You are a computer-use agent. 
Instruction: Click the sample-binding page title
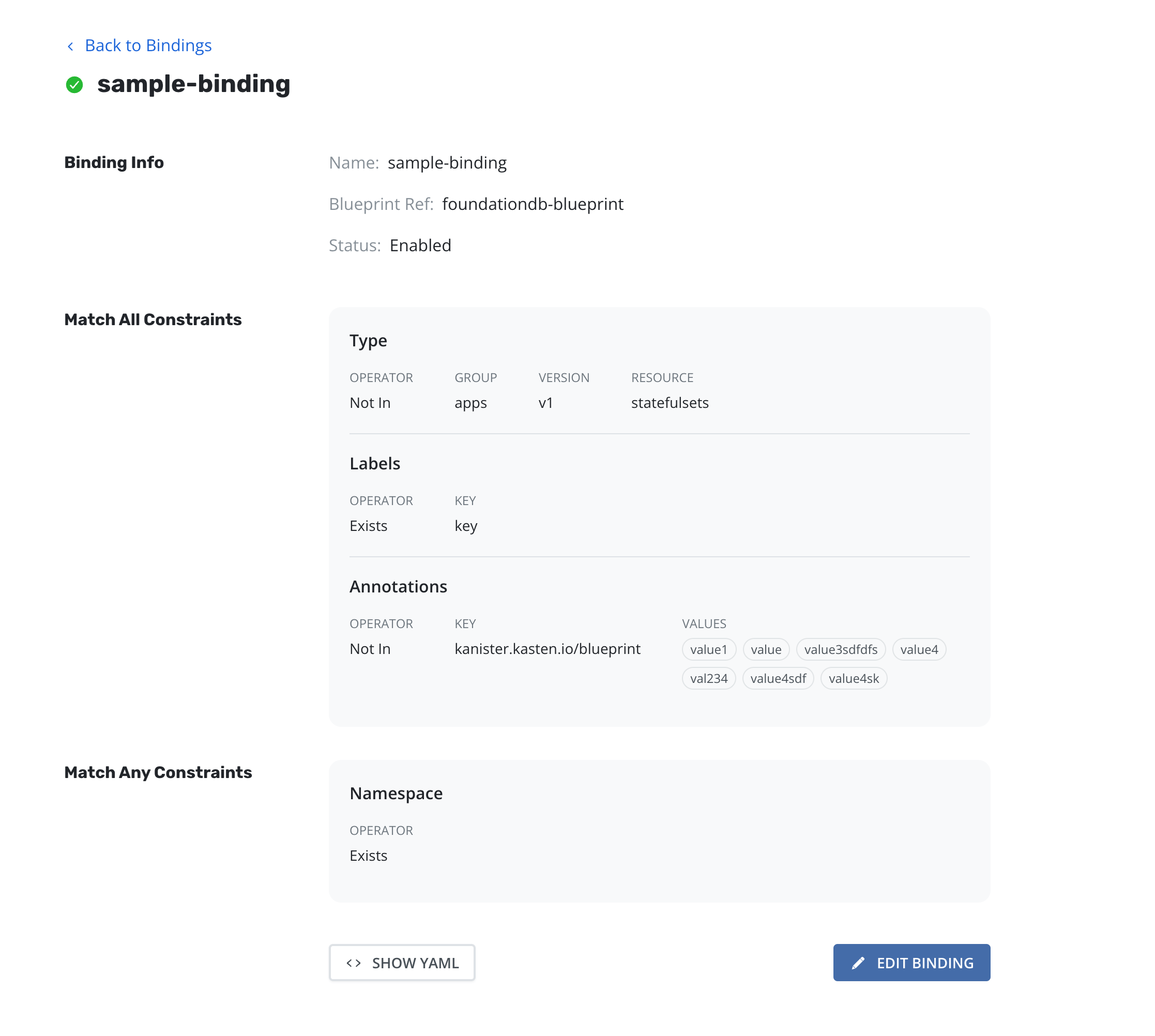(x=193, y=84)
